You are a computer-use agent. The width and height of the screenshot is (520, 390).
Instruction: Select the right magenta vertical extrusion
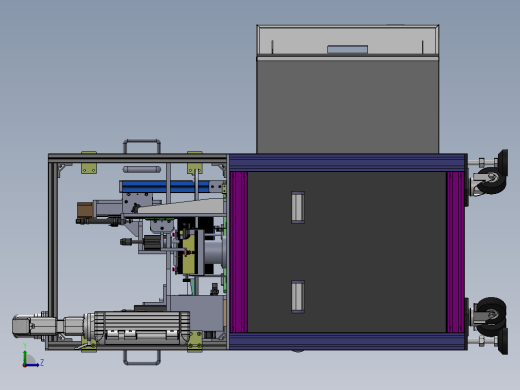[455, 252]
